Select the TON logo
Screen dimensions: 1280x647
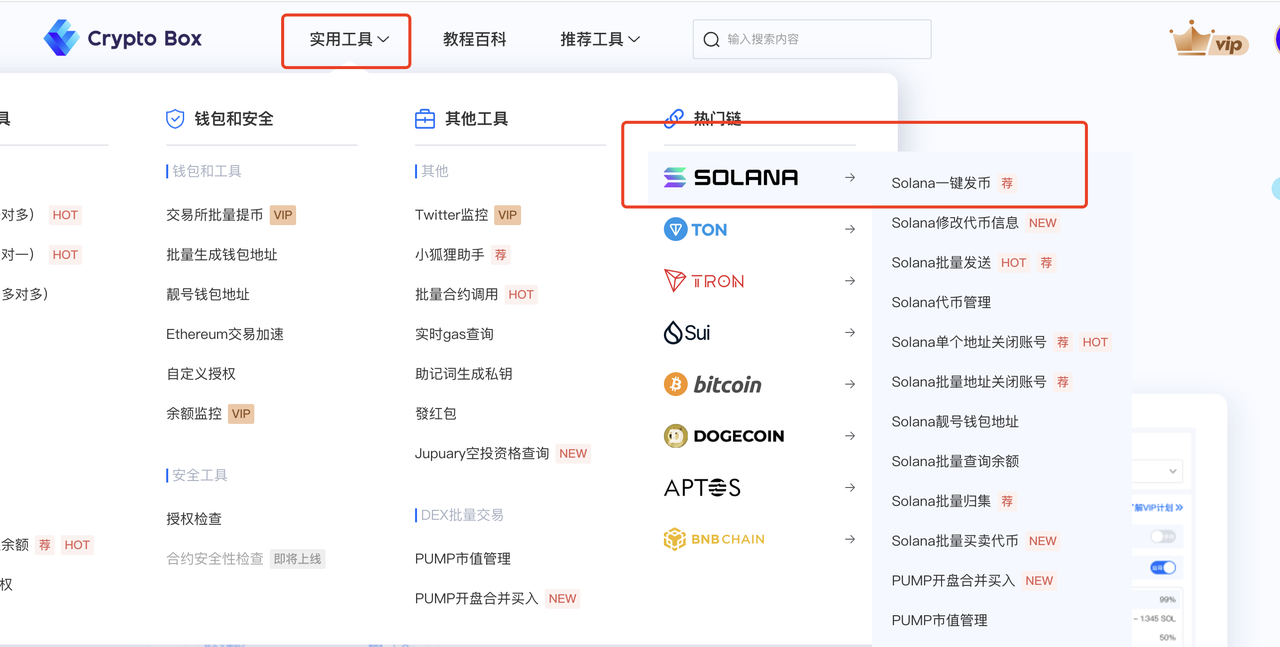(696, 229)
